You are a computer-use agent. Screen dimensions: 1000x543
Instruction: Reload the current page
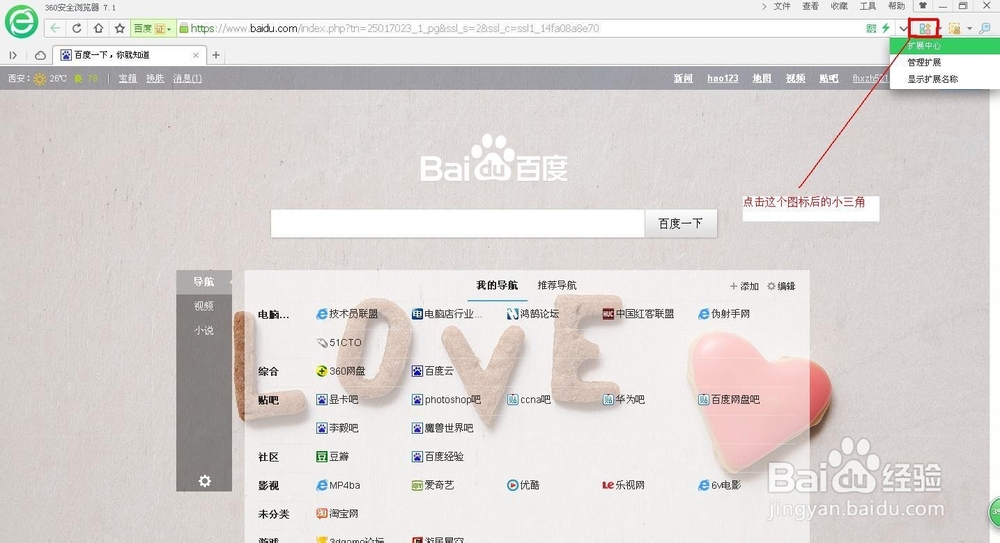click(x=77, y=28)
